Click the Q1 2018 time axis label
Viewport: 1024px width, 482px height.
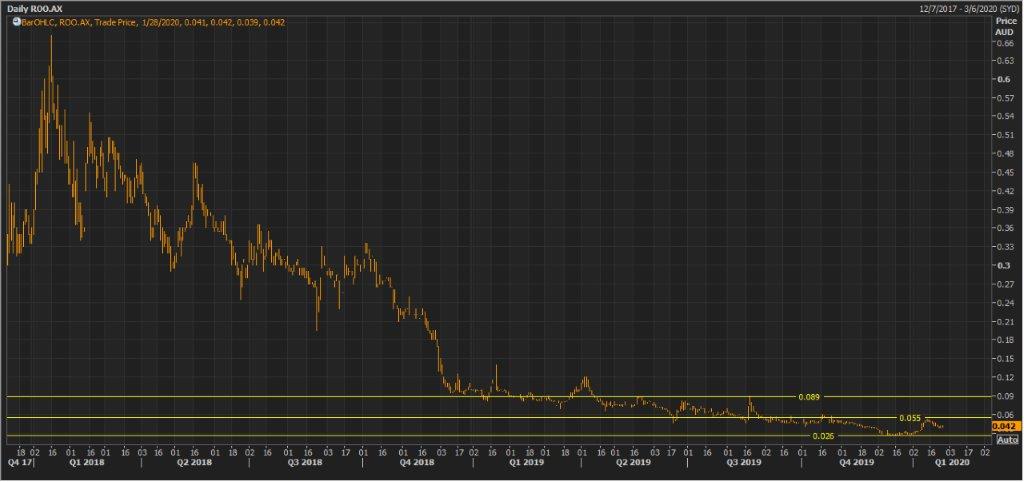tap(87, 463)
